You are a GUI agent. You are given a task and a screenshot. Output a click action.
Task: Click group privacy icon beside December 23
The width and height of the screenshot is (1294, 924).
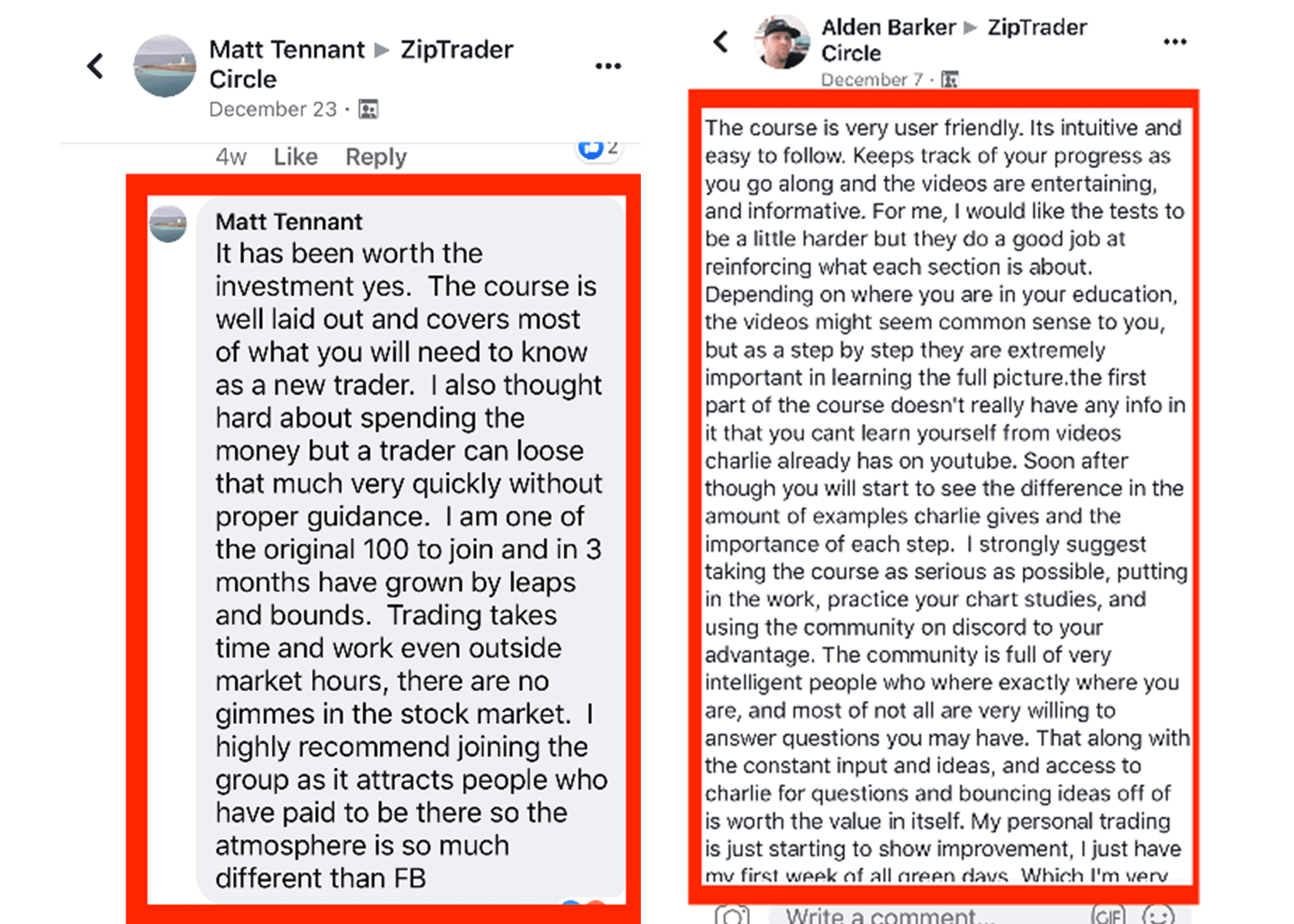pyautogui.click(x=368, y=110)
